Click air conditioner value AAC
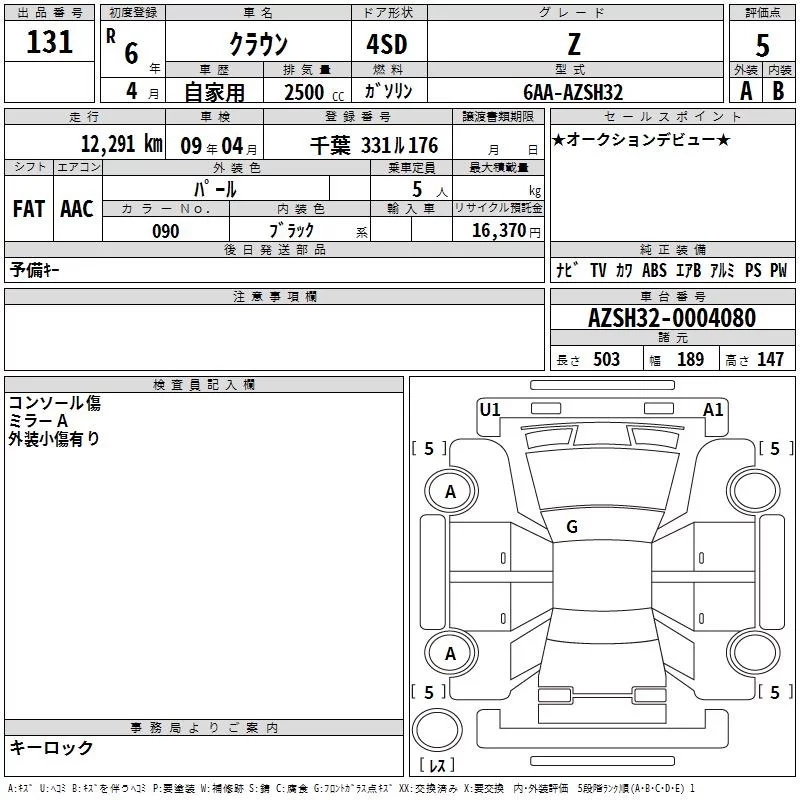 [77, 209]
